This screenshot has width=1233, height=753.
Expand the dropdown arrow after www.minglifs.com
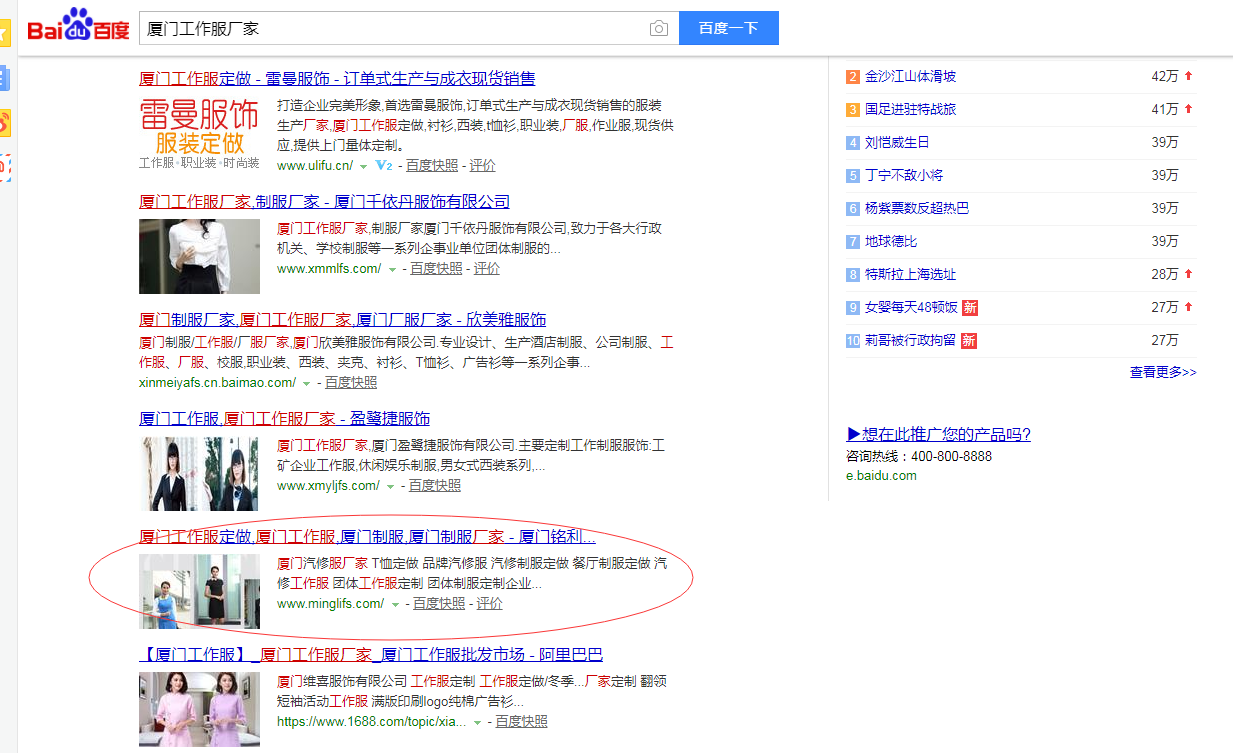point(395,605)
